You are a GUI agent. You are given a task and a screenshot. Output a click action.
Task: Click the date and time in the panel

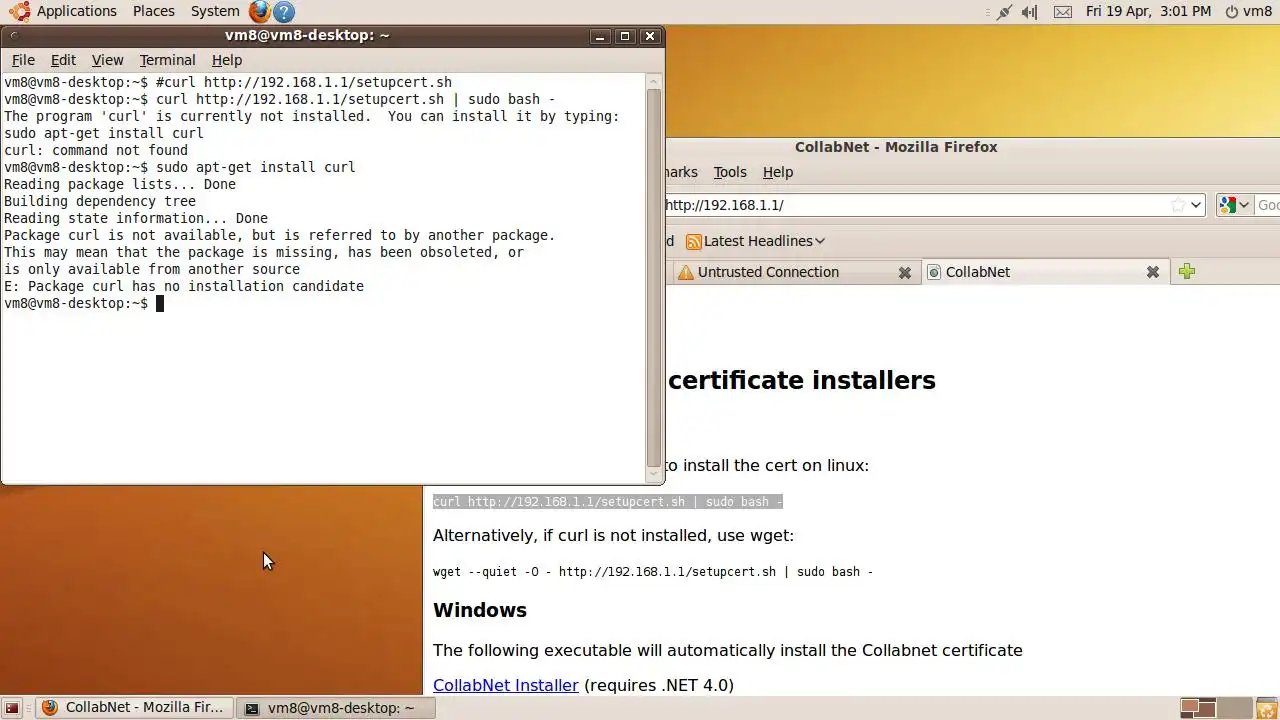(x=1148, y=11)
